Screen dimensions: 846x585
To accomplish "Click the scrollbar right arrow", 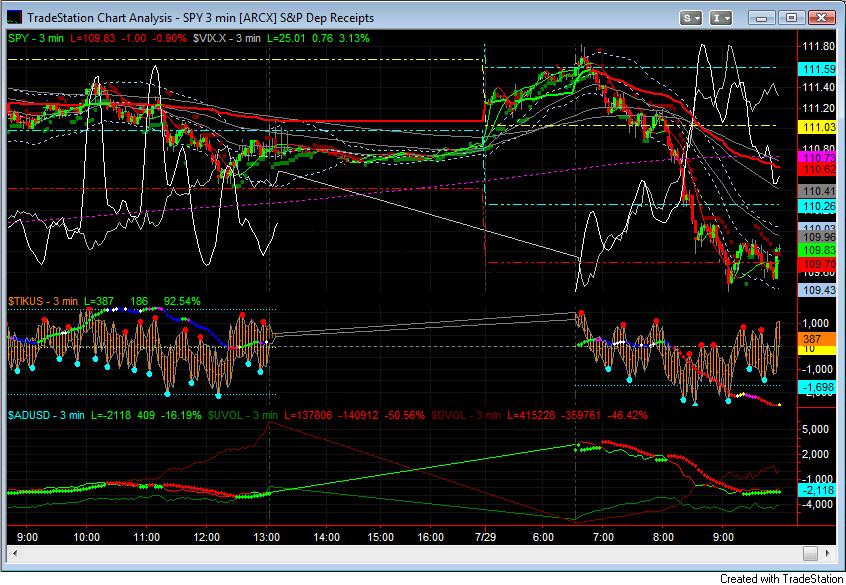I will point(827,553).
